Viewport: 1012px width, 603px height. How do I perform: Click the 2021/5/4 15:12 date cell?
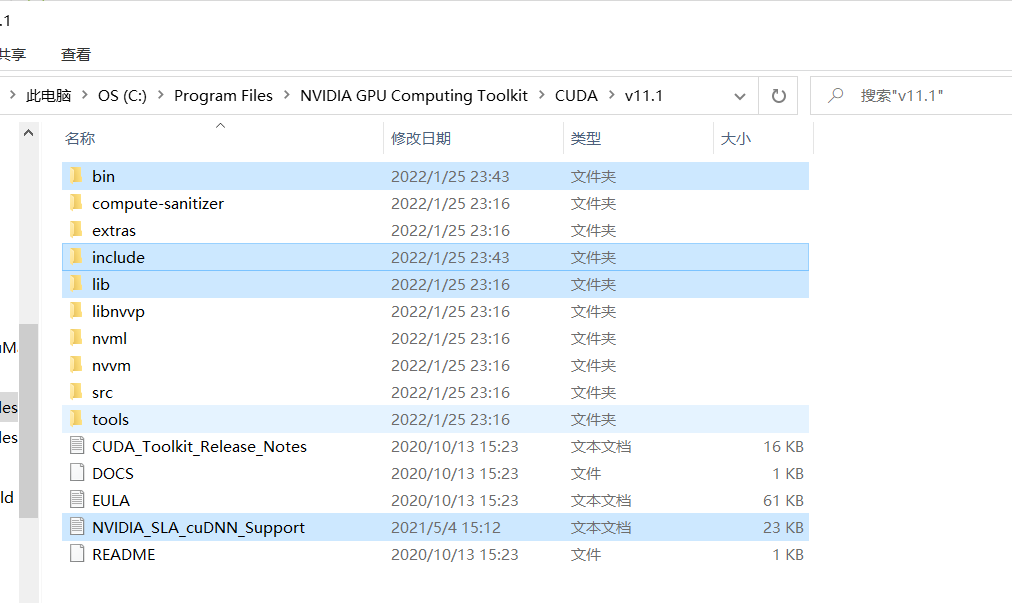[445, 527]
